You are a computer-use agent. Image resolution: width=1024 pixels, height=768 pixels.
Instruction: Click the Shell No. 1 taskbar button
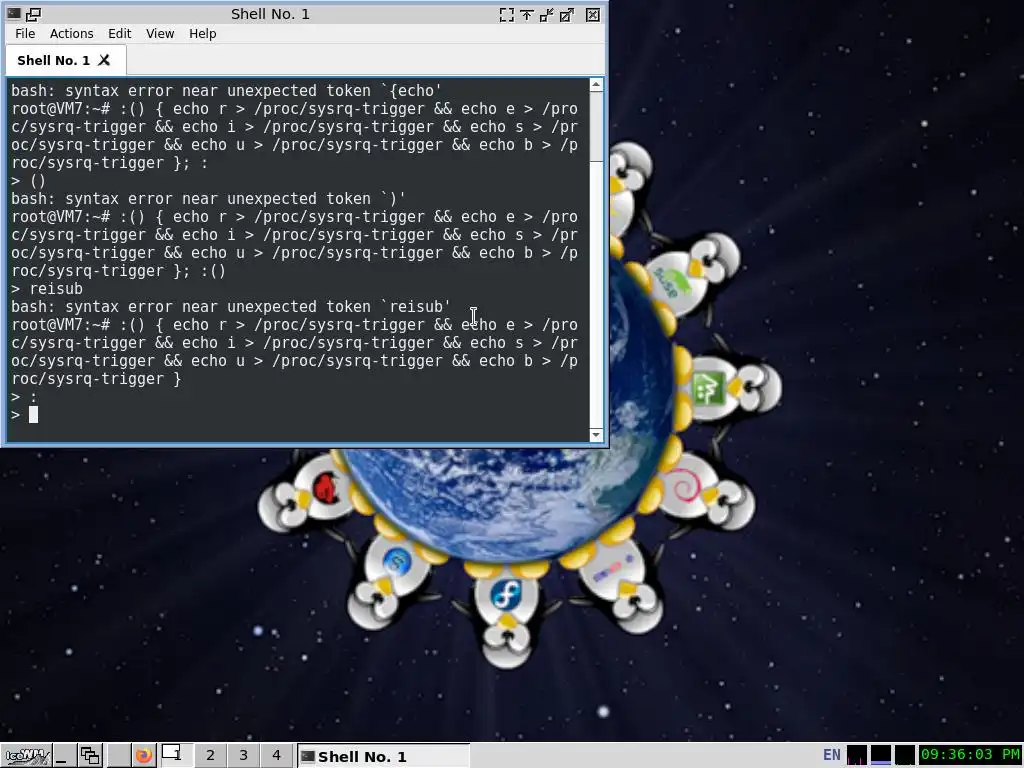[x=383, y=756]
